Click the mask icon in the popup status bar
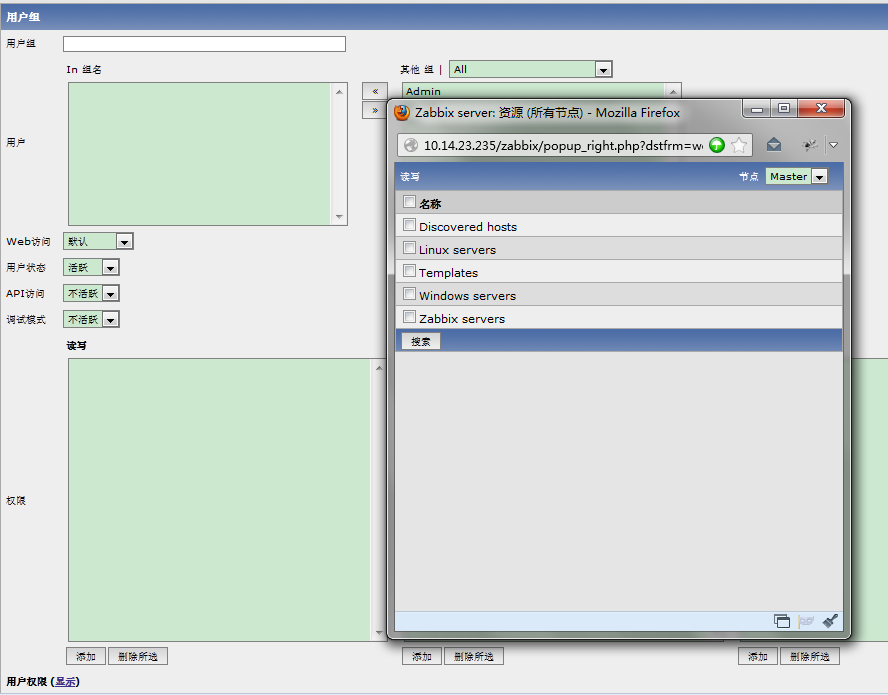The image size is (888, 695). click(x=805, y=621)
